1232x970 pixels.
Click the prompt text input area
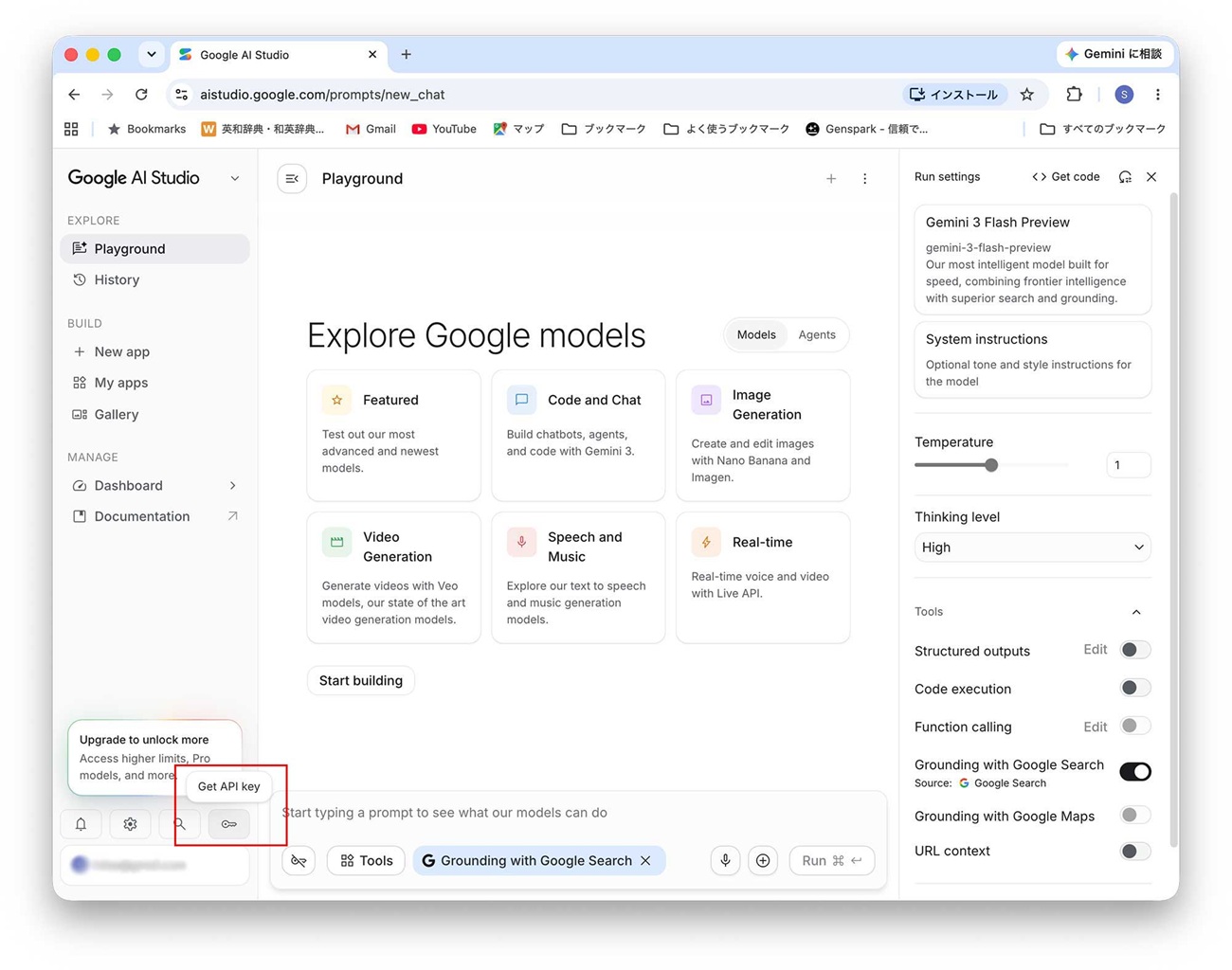(578, 813)
